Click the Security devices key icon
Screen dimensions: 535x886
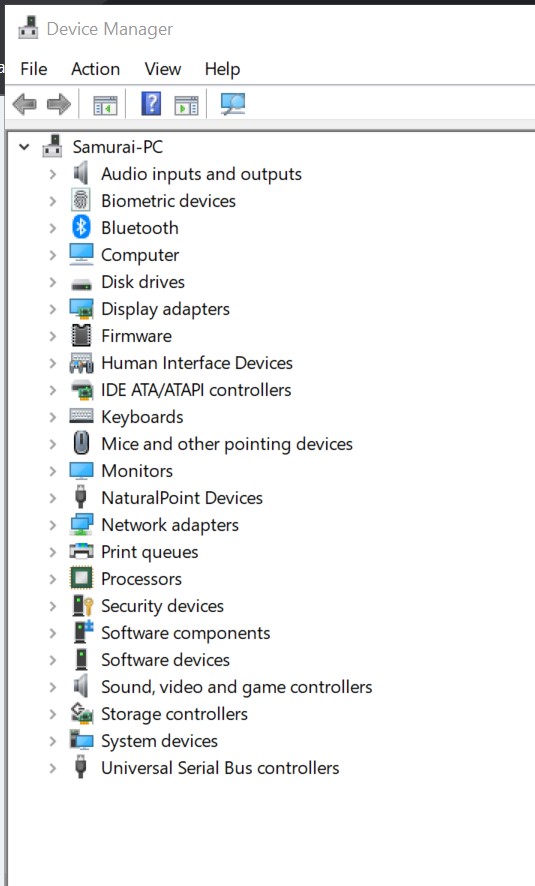coord(82,606)
